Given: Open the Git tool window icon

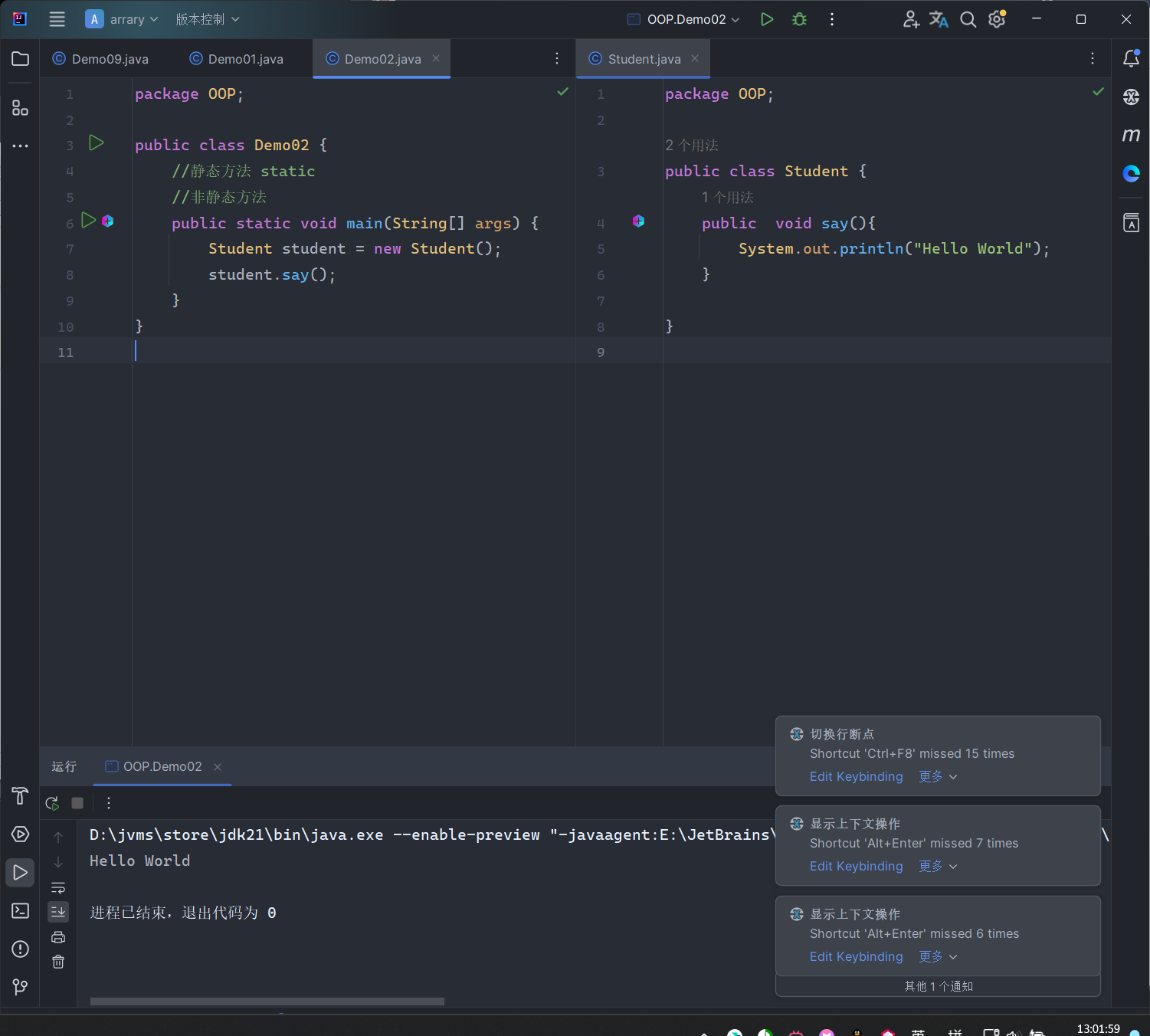Looking at the screenshot, I should [x=20, y=987].
